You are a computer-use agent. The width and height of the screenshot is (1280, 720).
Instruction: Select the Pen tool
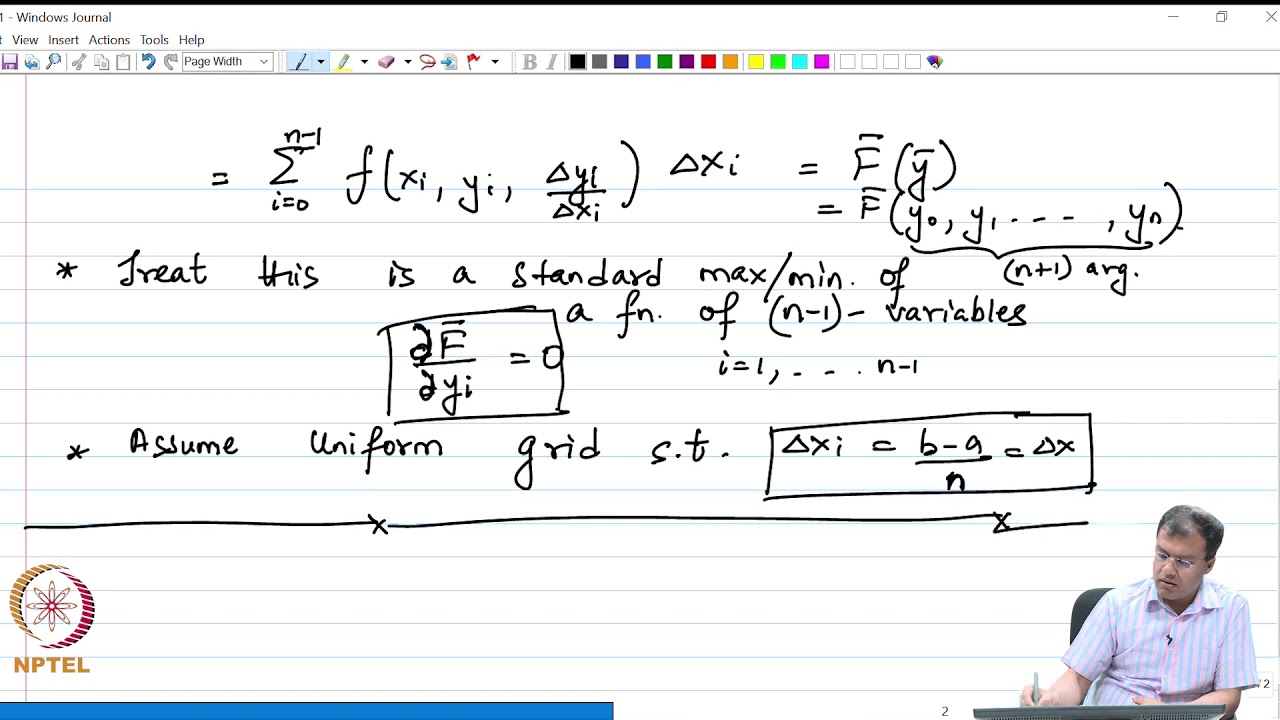tap(299, 62)
